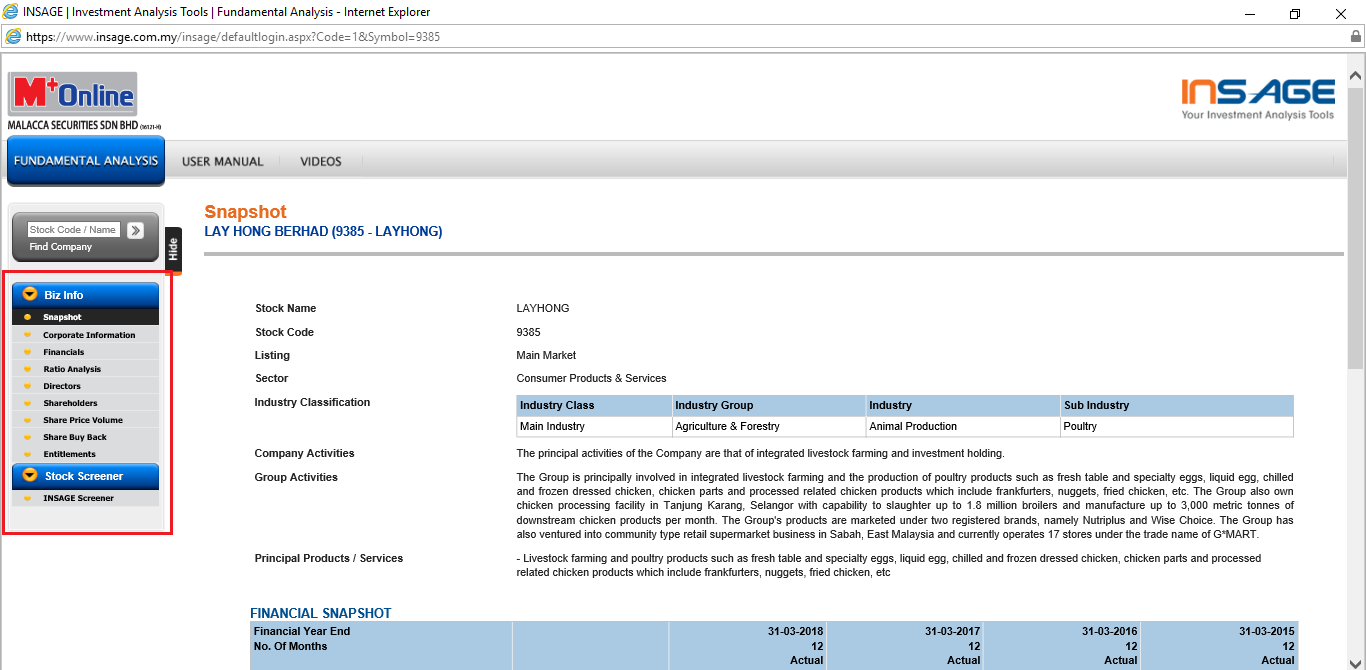
Task: View the Directors page
Action: pyautogui.click(x=62, y=386)
